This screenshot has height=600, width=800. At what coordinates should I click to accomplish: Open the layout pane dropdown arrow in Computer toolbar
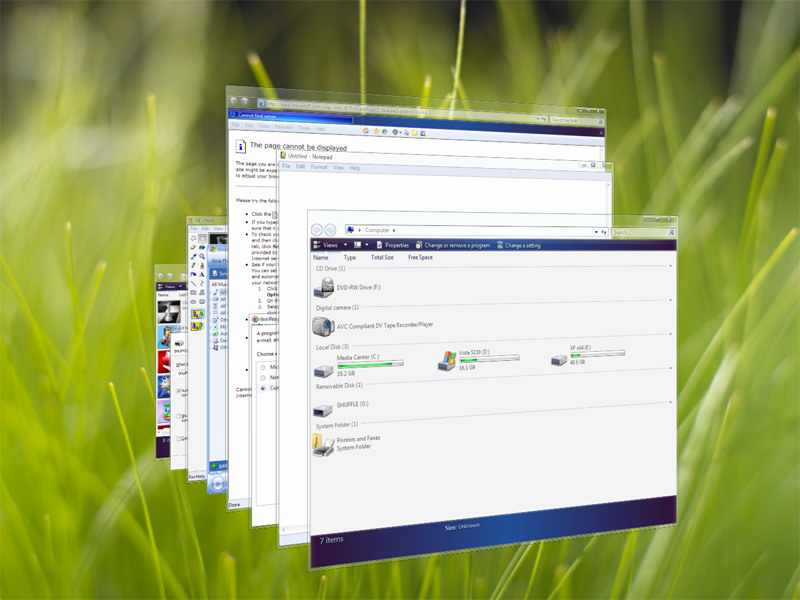tap(366, 245)
